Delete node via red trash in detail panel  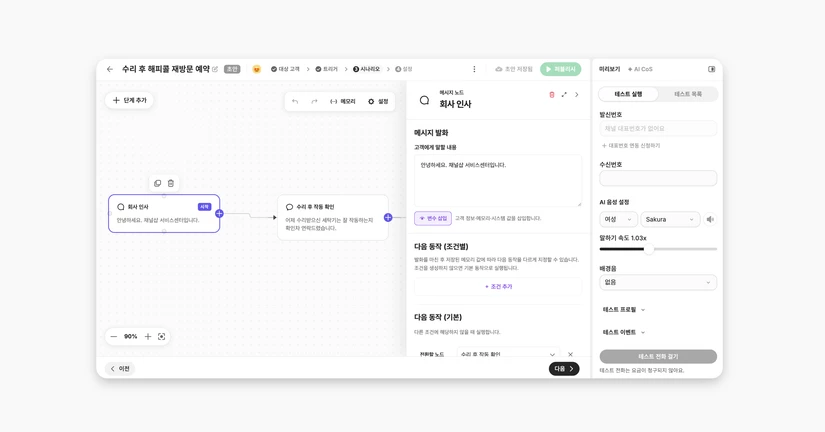(551, 95)
